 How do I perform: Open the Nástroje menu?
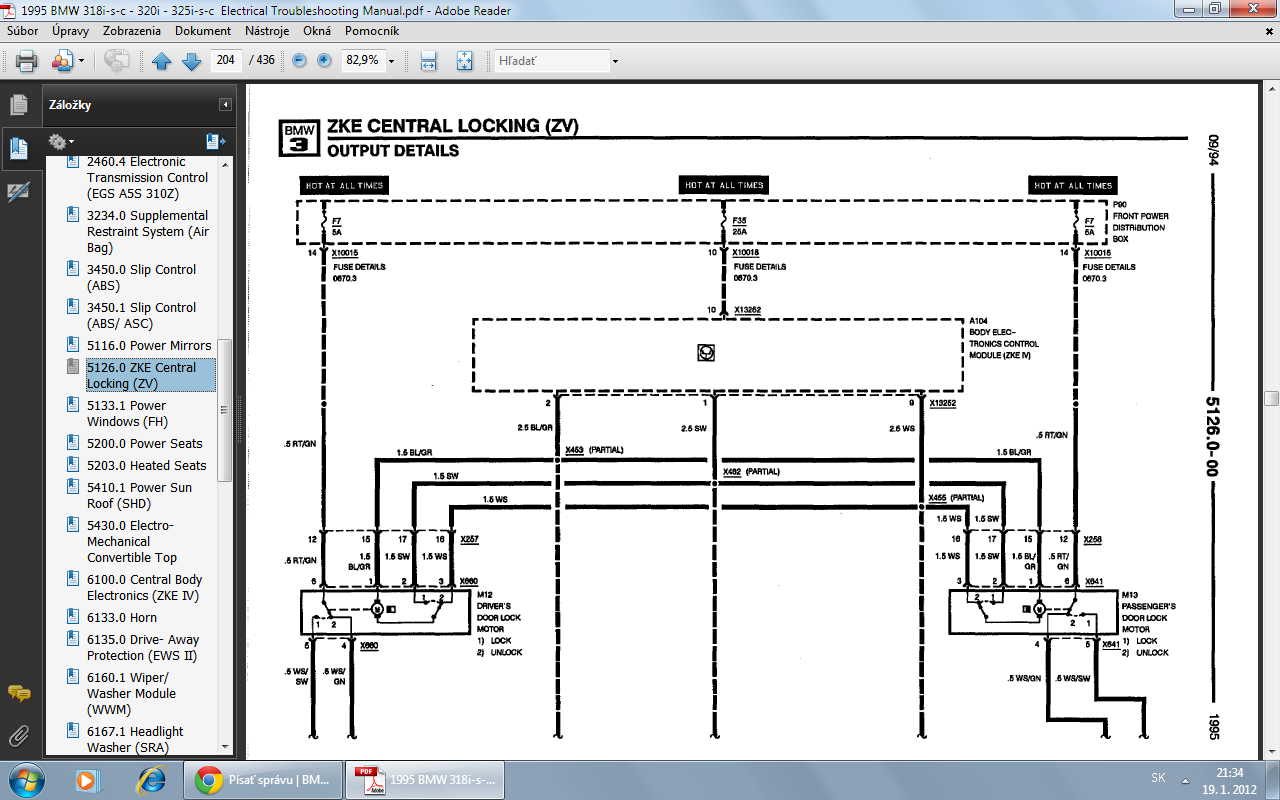pos(267,31)
